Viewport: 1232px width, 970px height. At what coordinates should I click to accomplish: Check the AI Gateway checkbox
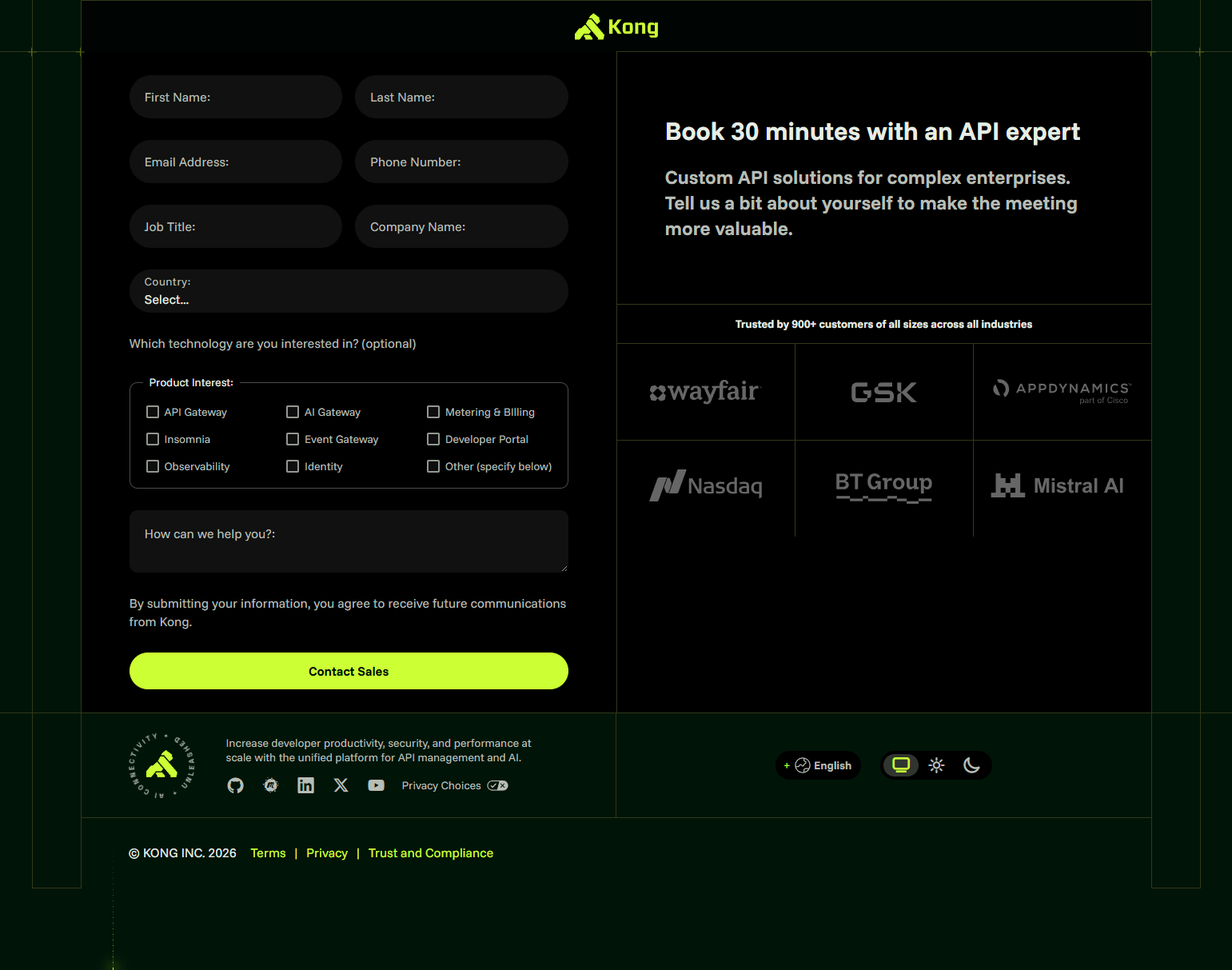tap(293, 412)
